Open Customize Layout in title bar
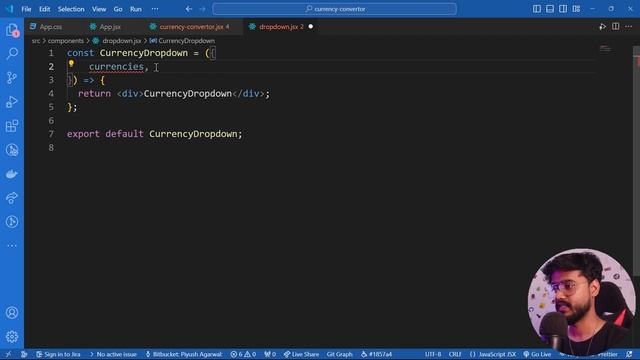Viewport: 640px width, 360px height. pos(576,9)
